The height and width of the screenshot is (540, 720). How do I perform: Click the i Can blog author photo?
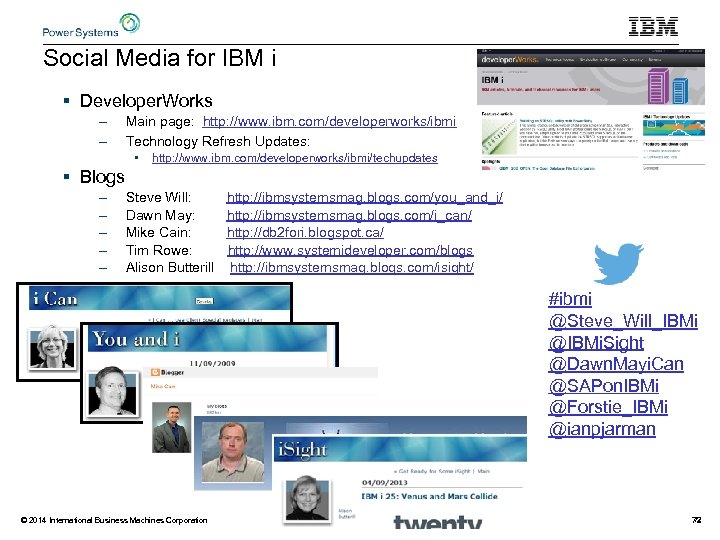[52, 349]
